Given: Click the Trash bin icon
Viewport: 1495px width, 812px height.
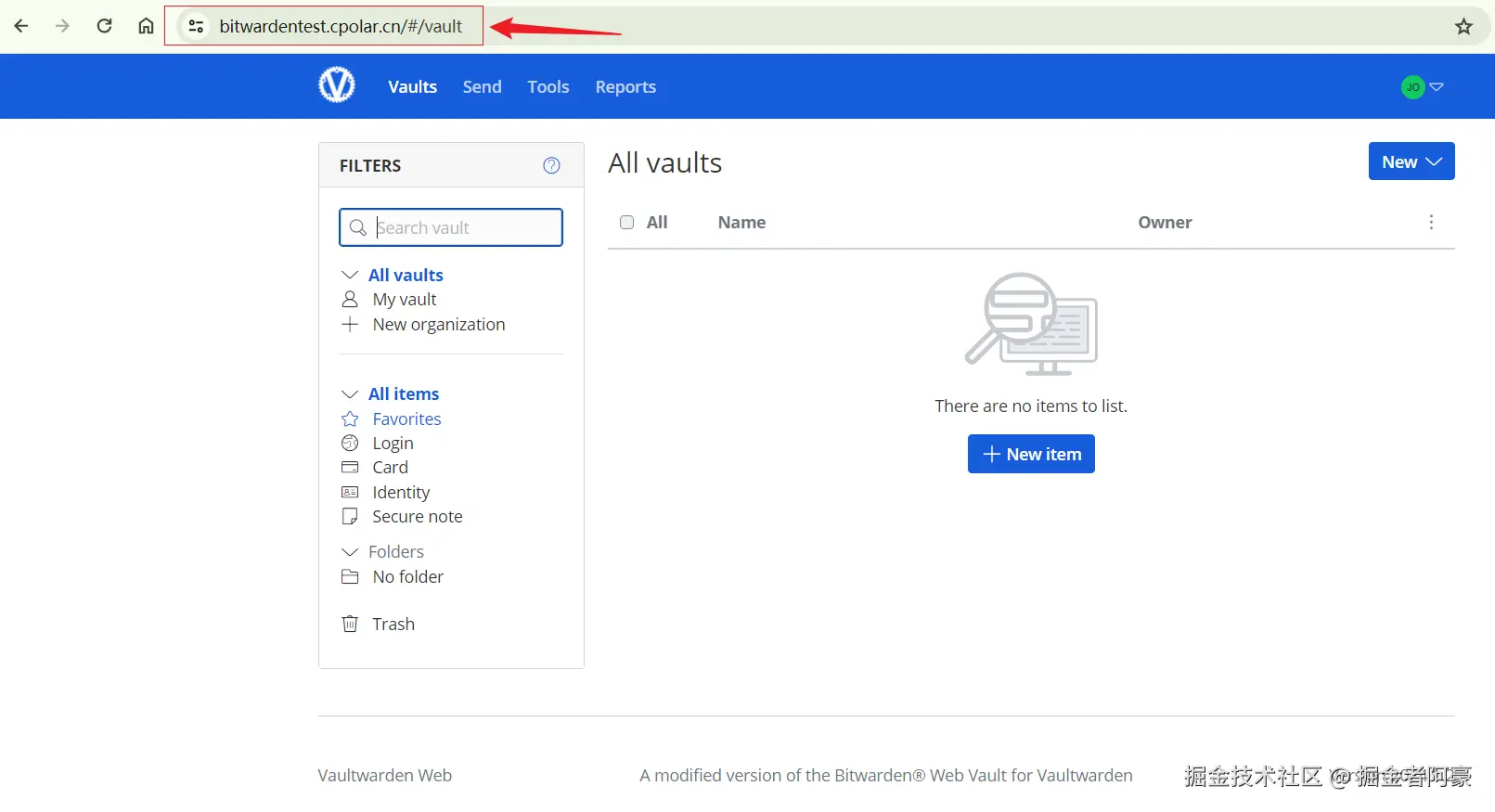Looking at the screenshot, I should [350, 624].
